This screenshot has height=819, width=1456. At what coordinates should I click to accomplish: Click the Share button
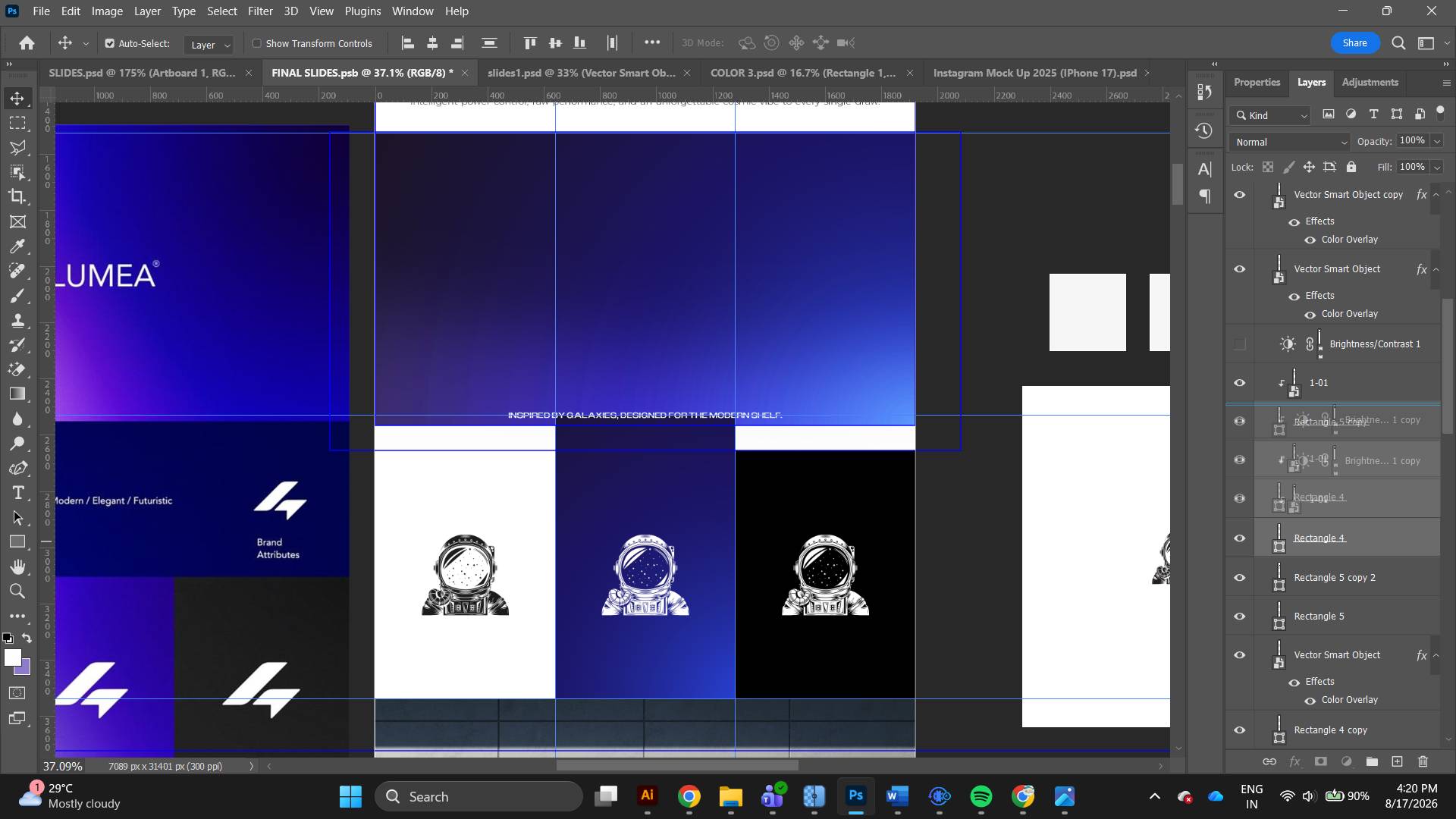(x=1354, y=43)
